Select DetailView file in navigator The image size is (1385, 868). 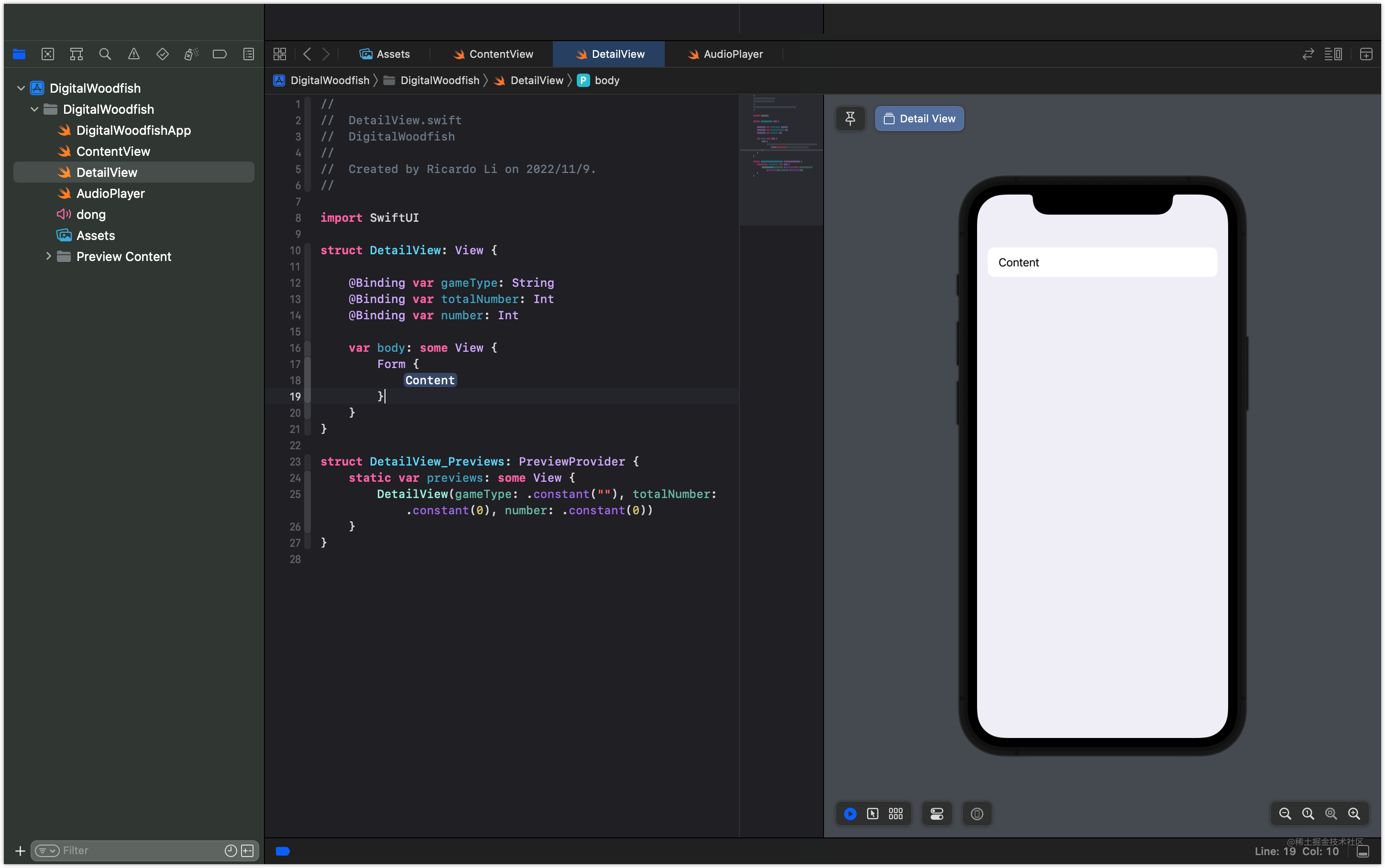point(134,172)
